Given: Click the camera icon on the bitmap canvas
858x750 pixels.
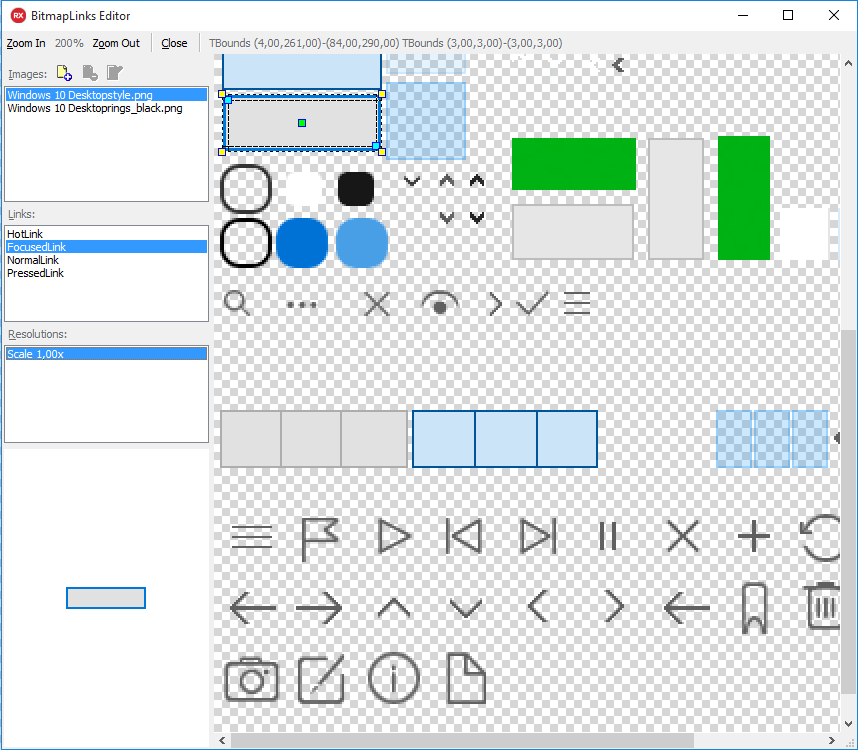Looking at the screenshot, I should point(252,679).
